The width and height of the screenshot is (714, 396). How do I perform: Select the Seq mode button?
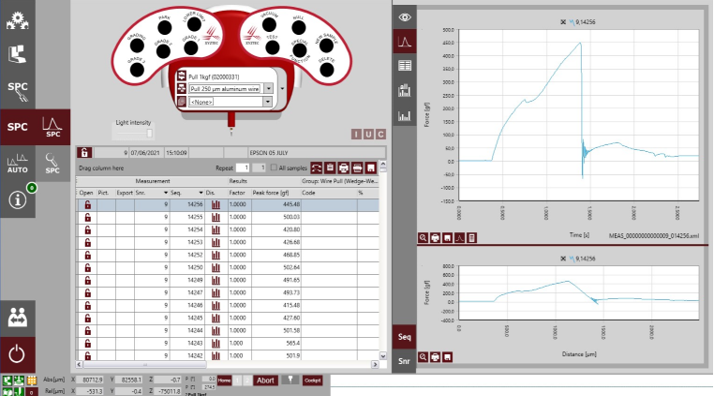coord(404,337)
